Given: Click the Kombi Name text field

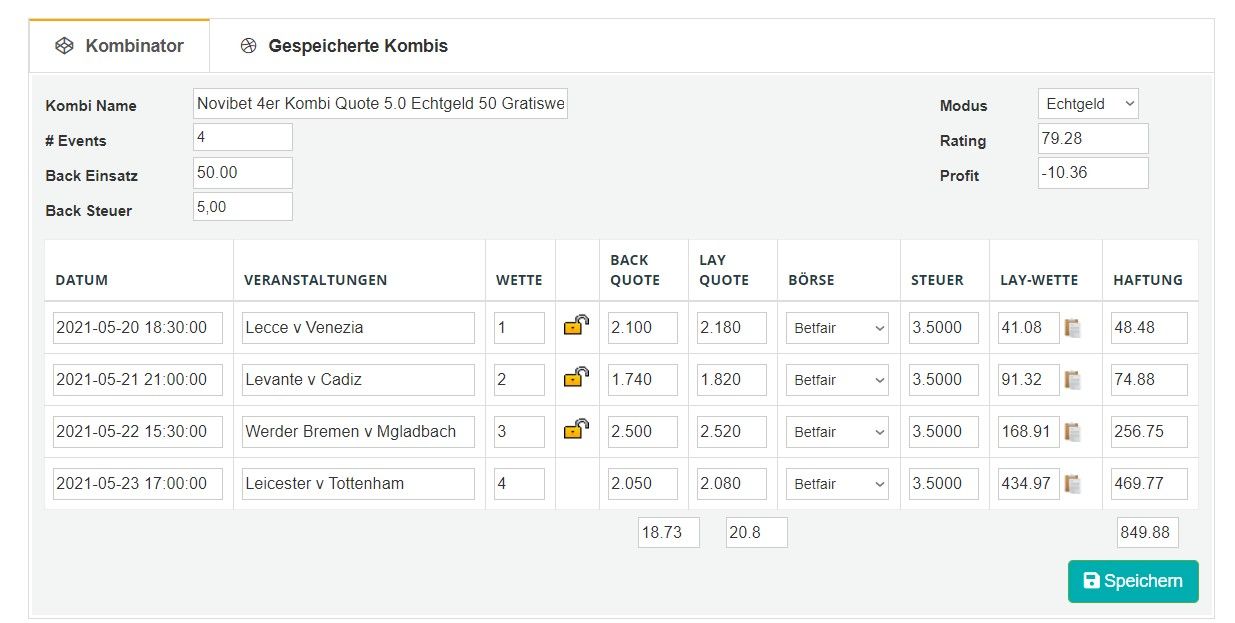Looking at the screenshot, I should pyautogui.click(x=380, y=103).
